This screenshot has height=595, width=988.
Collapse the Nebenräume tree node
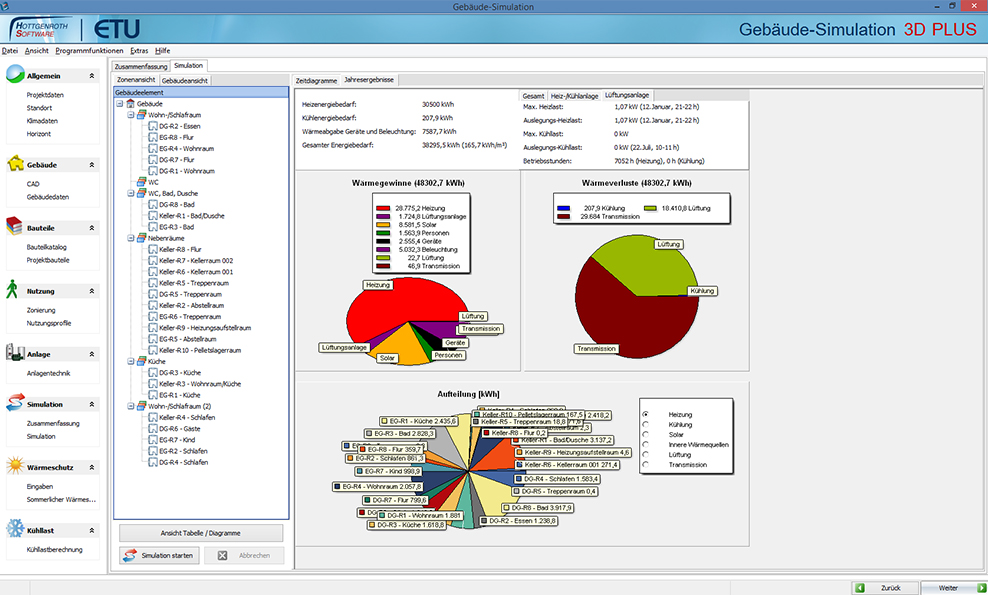[x=130, y=239]
